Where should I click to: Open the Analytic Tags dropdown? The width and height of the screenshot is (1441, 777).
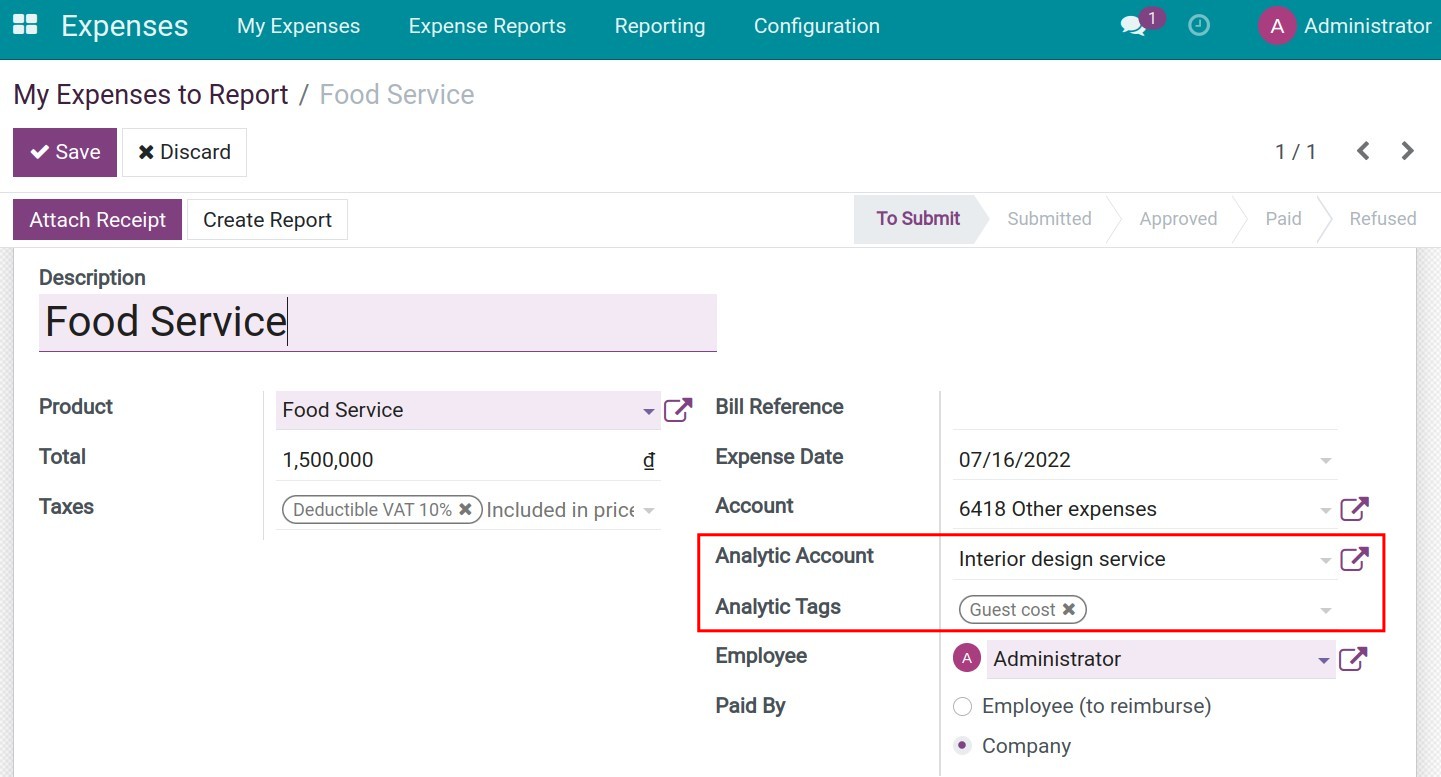[x=1326, y=609]
